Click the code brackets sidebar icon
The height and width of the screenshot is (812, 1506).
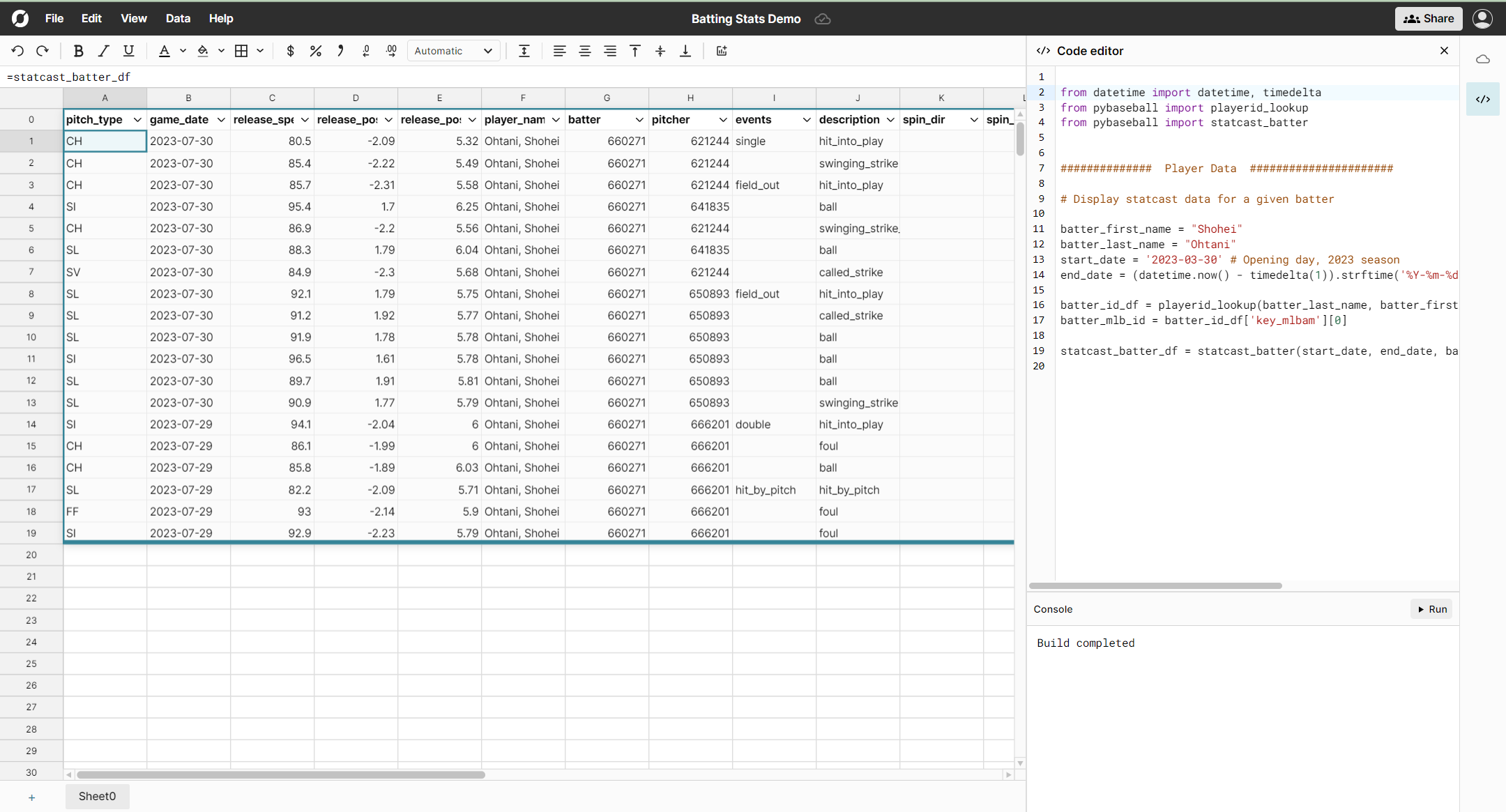(1483, 99)
